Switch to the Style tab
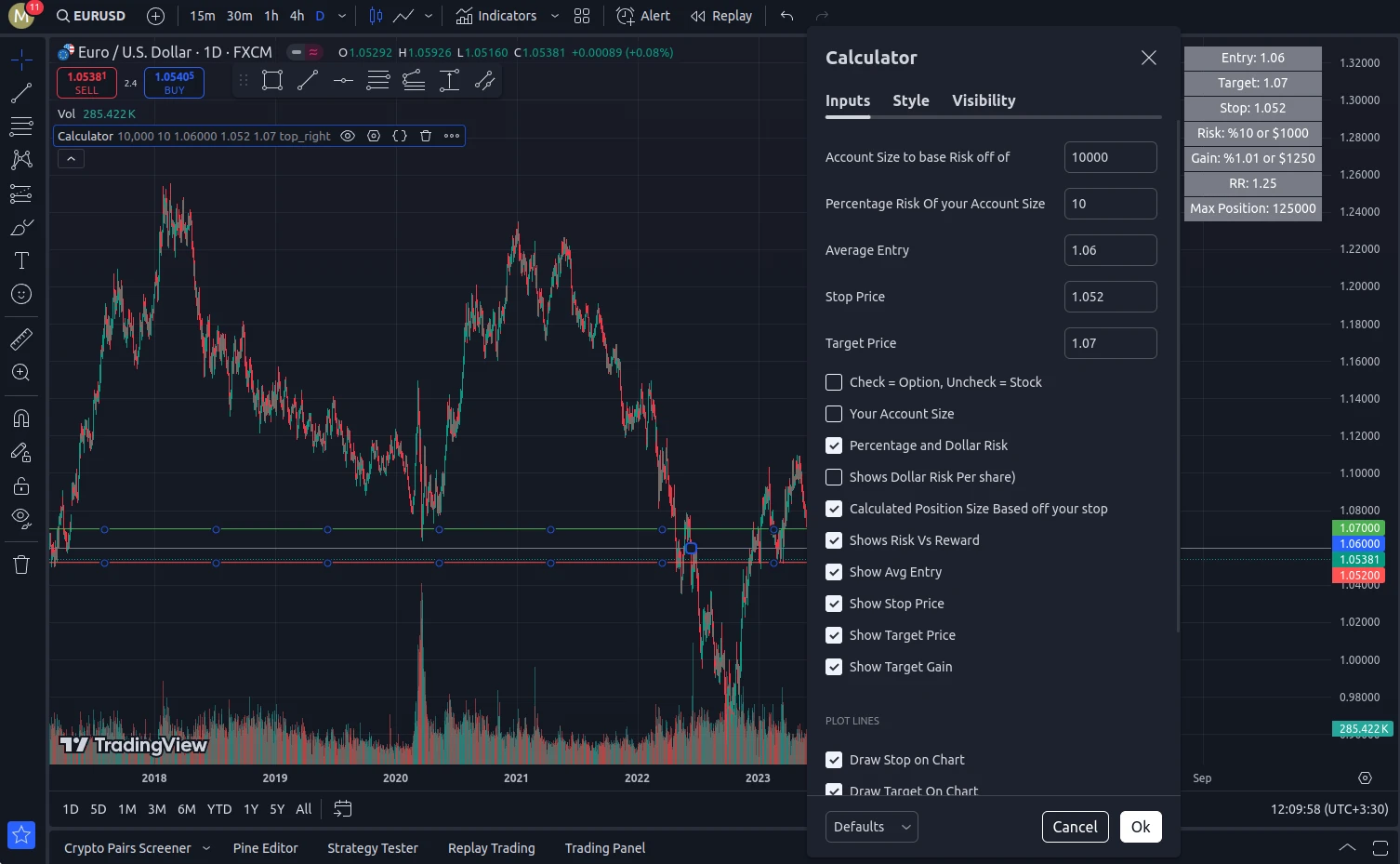The height and width of the screenshot is (864, 1400). click(x=911, y=100)
